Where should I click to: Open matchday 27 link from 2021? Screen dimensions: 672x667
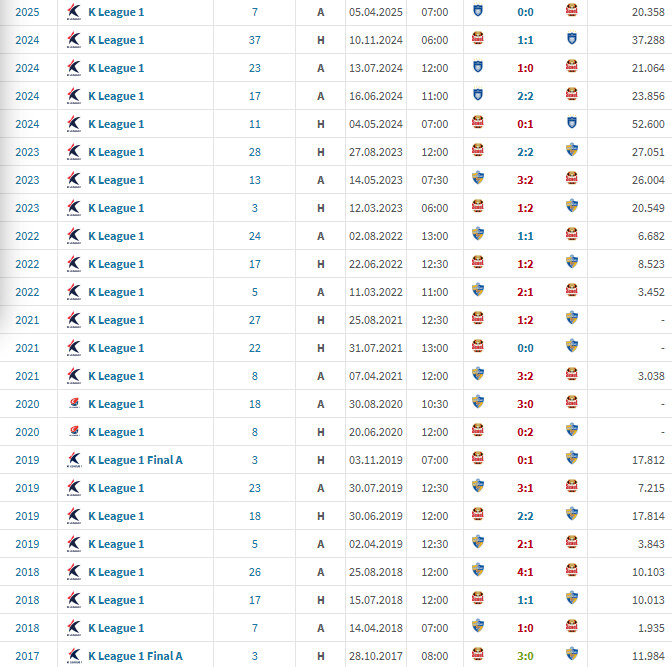coord(255,320)
